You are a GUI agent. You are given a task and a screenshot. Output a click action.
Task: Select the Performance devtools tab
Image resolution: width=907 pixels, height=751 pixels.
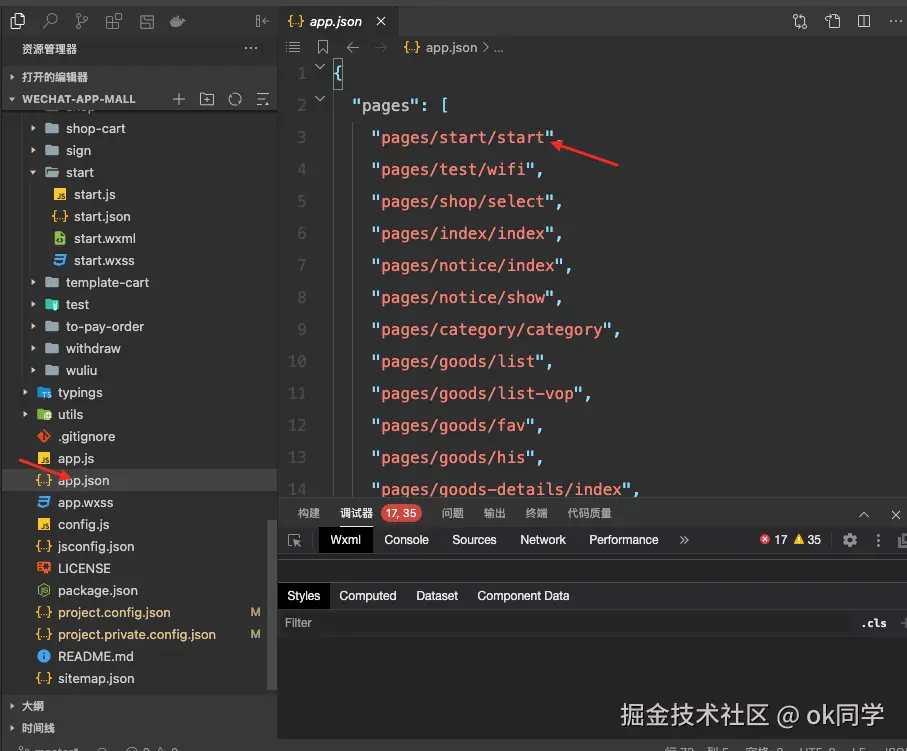coord(624,540)
